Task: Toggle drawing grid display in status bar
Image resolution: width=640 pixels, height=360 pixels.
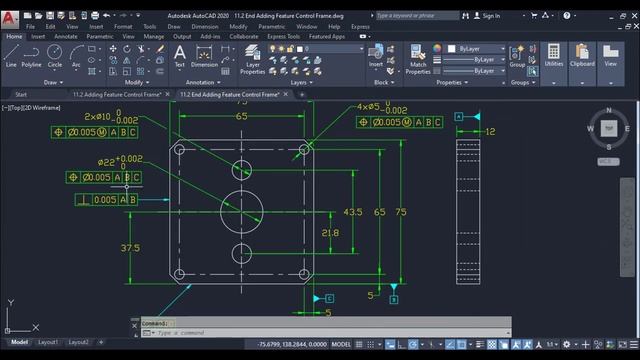Action: [359, 344]
